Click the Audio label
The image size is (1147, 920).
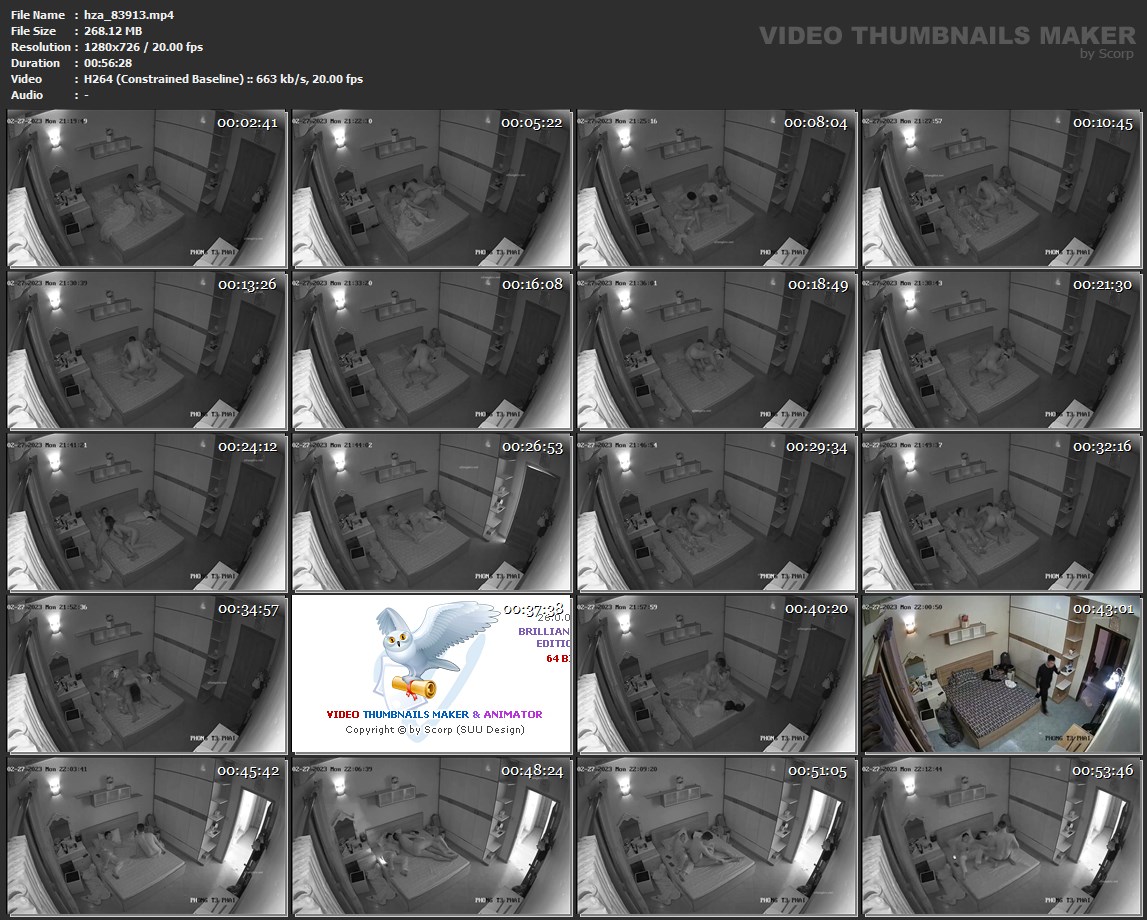27,95
